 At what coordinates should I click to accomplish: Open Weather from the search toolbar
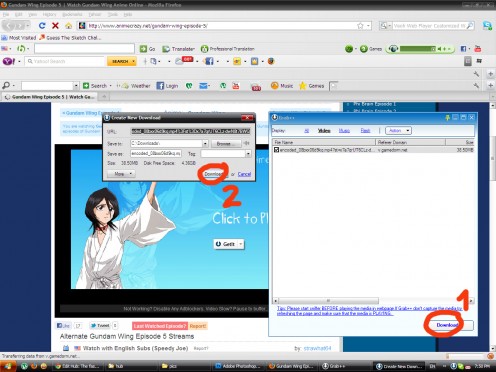point(136,86)
